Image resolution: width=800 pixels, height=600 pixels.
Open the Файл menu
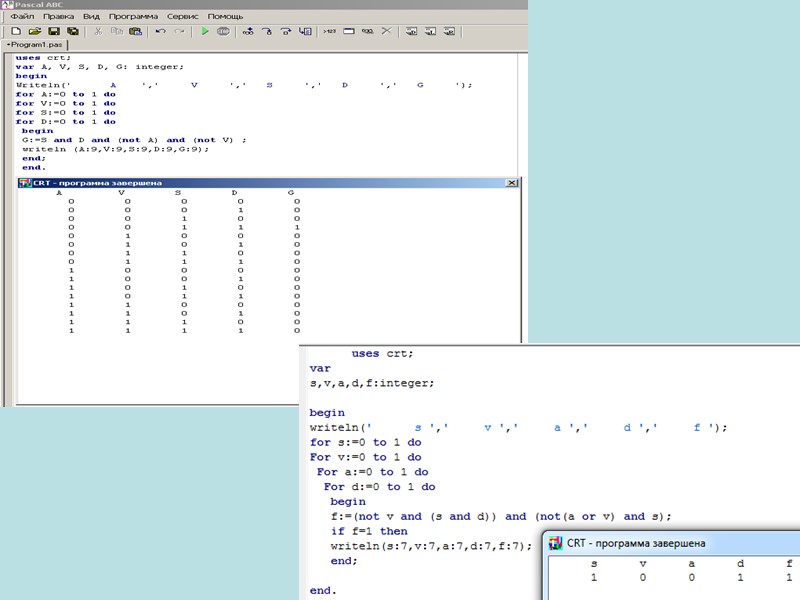point(22,17)
